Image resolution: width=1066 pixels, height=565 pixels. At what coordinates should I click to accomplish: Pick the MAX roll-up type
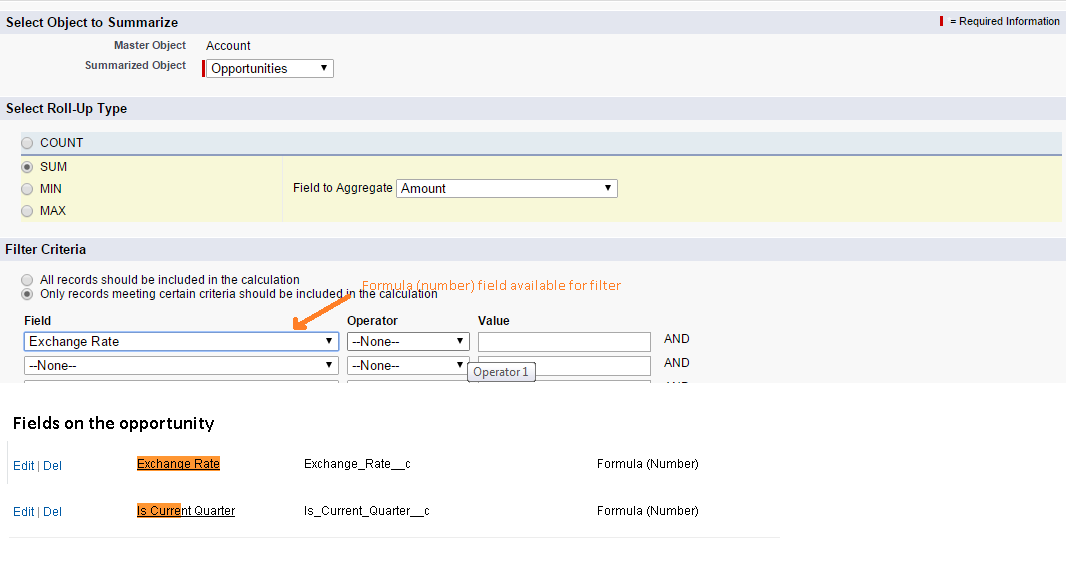coord(27,211)
